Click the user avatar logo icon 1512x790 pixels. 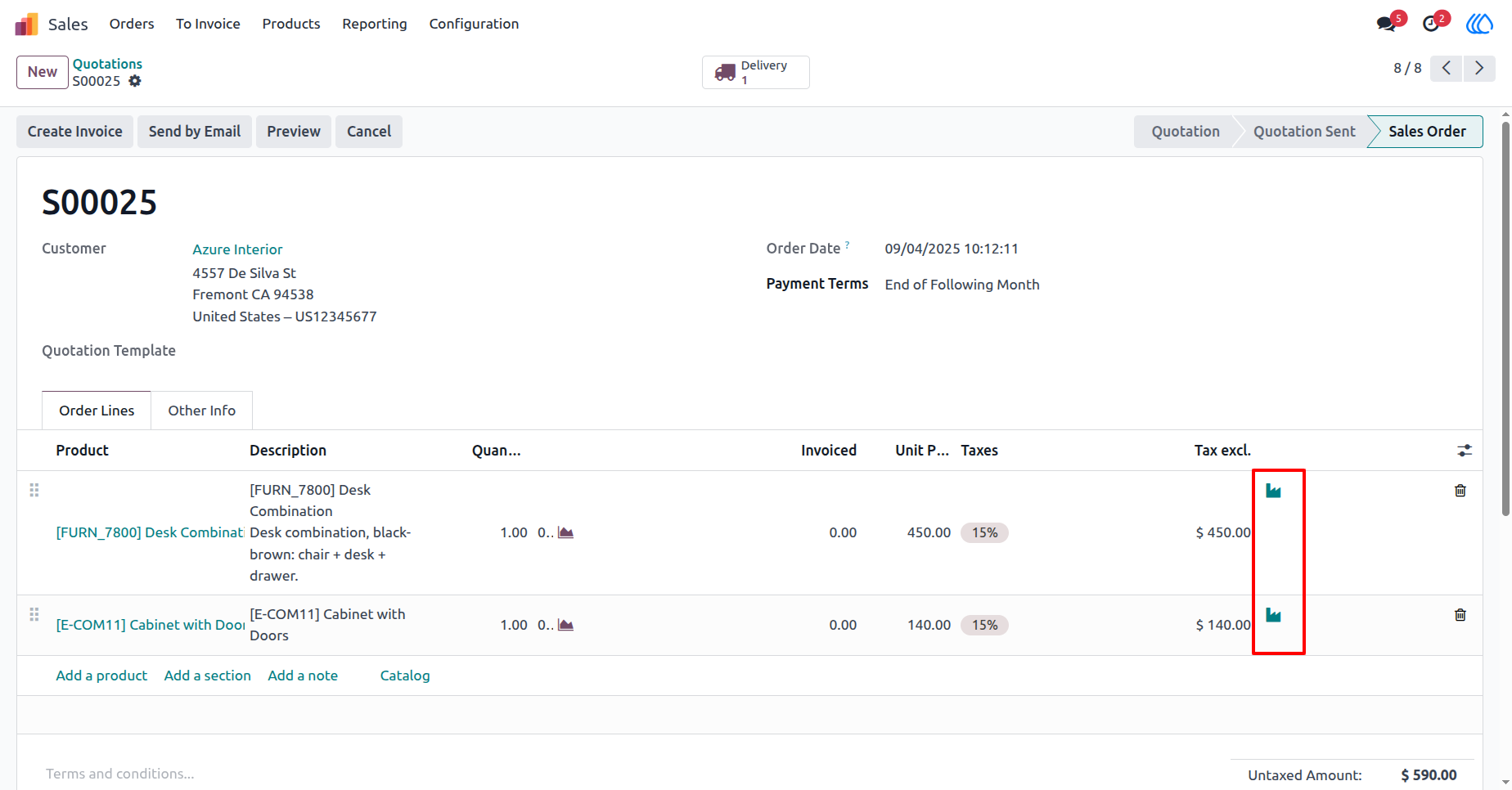(1479, 24)
